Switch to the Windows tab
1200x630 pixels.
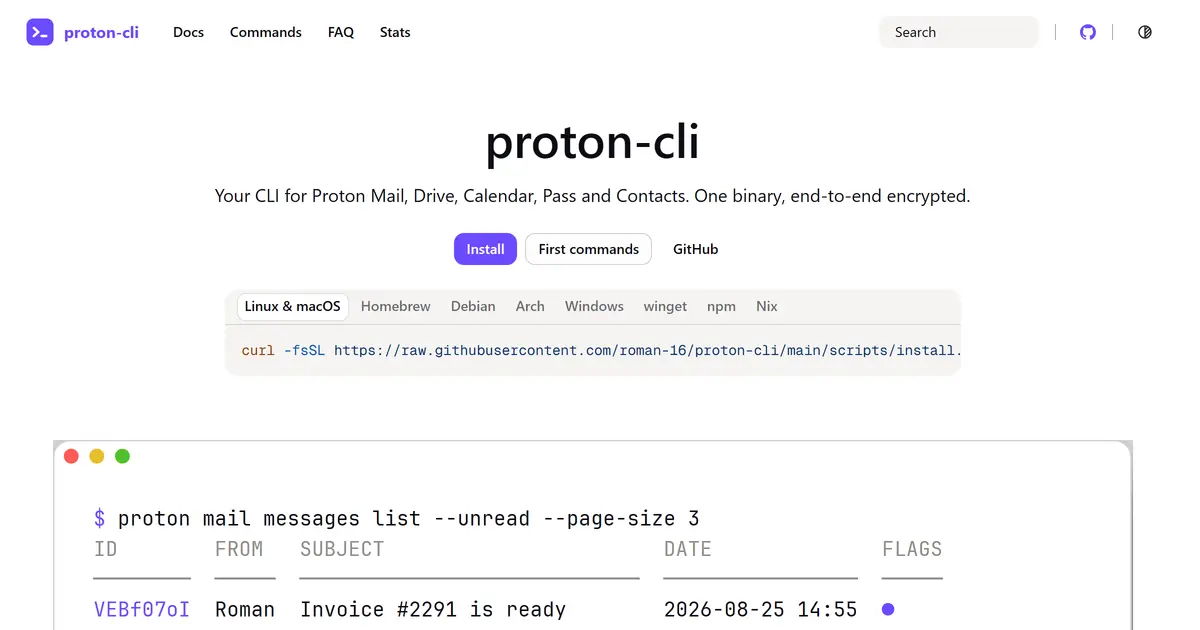tap(594, 306)
